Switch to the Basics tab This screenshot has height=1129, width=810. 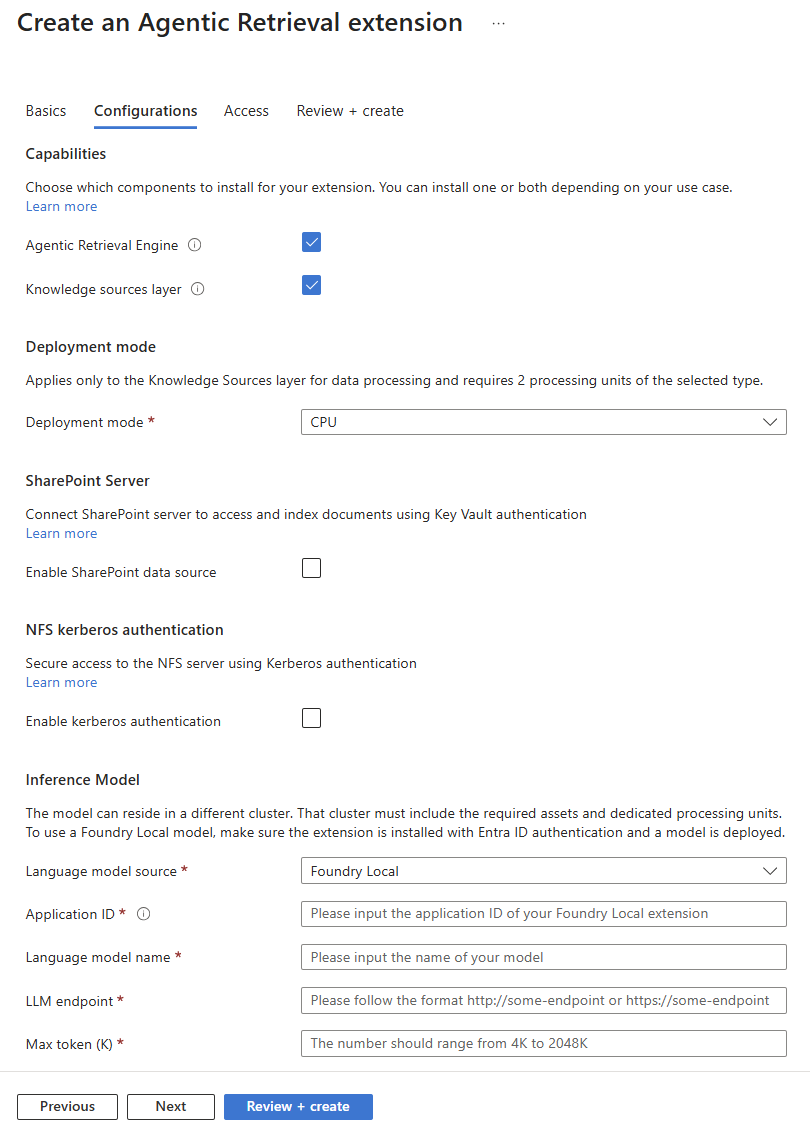[x=46, y=111]
